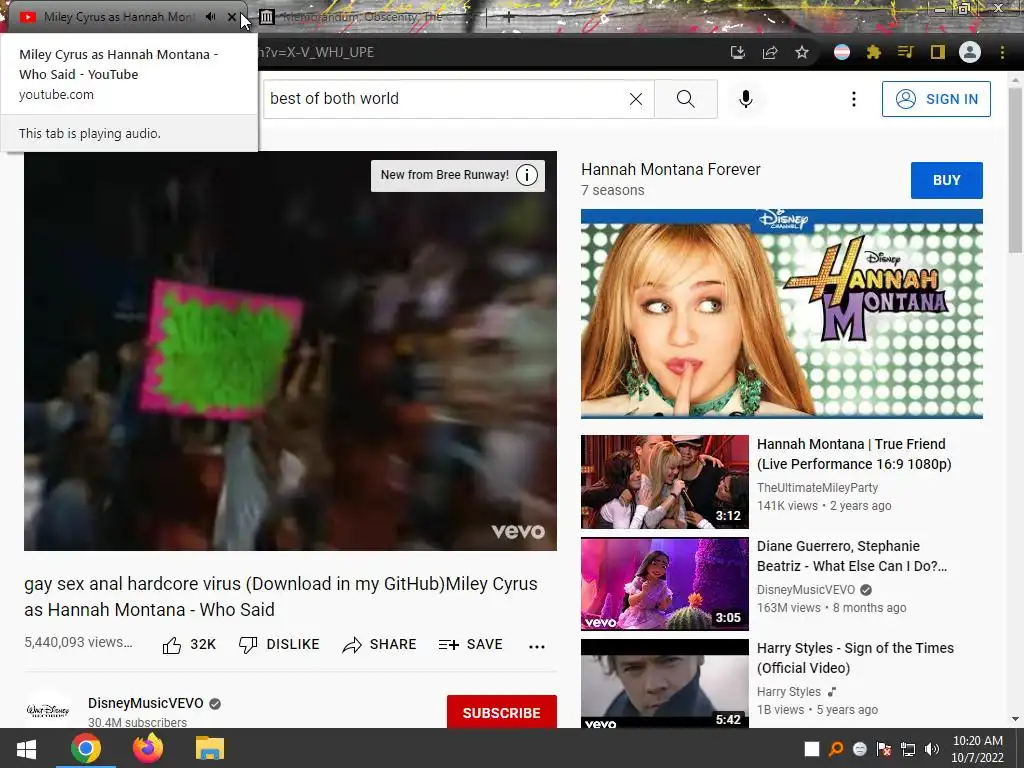The image size is (1024, 768).
Task: Open Chrome's three-dot main menu
Action: pos(1002,52)
